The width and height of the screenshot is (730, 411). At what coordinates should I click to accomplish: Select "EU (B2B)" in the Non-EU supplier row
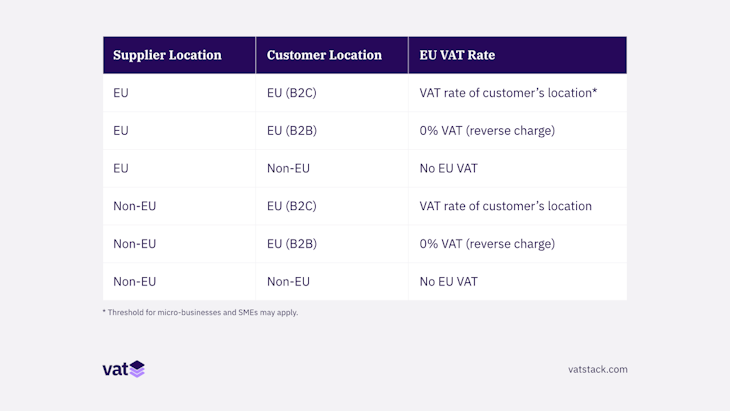coord(291,244)
